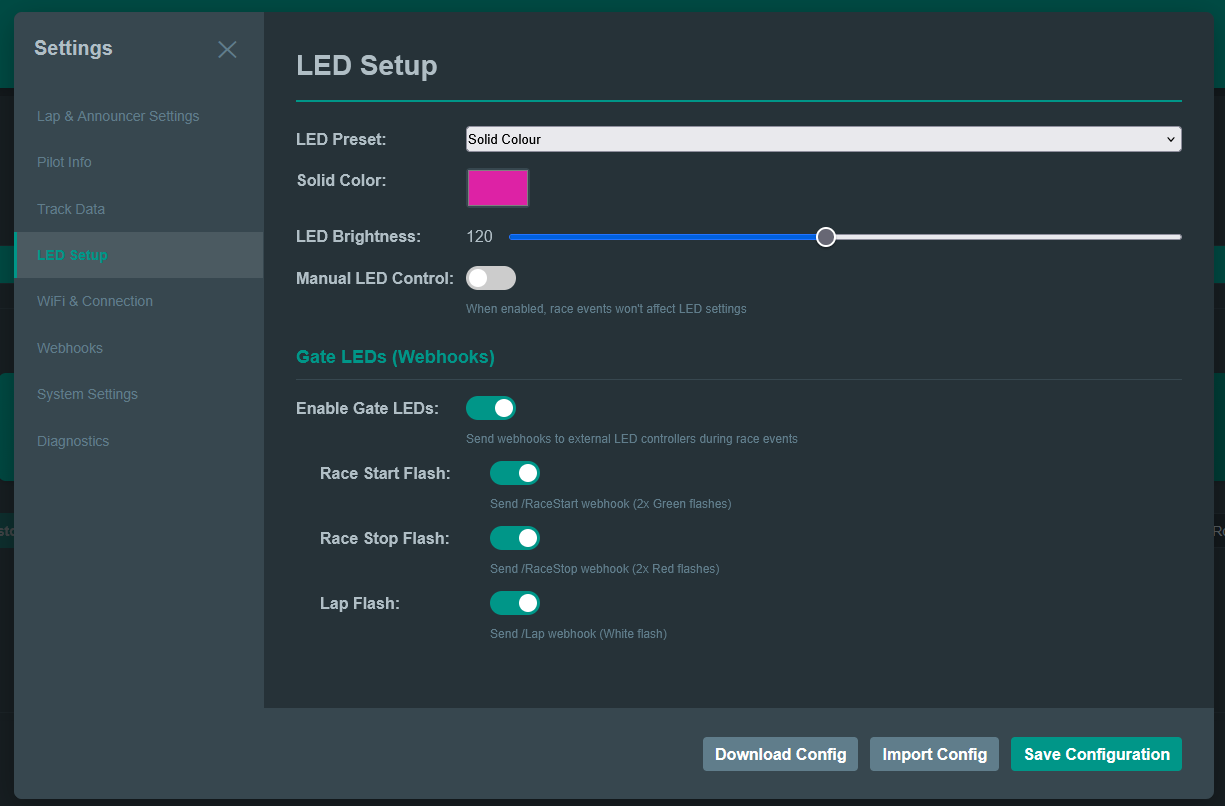Enable Manual LED Control
Image resolution: width=1225 pixels, height=806 pixels.
point(491,278)
